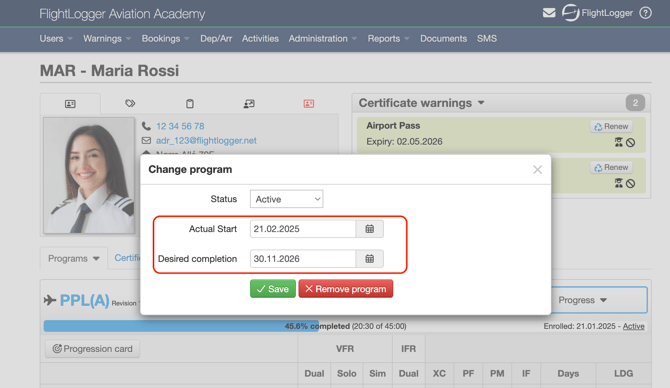Click the FlightLogger logo icon

(570, 12)
